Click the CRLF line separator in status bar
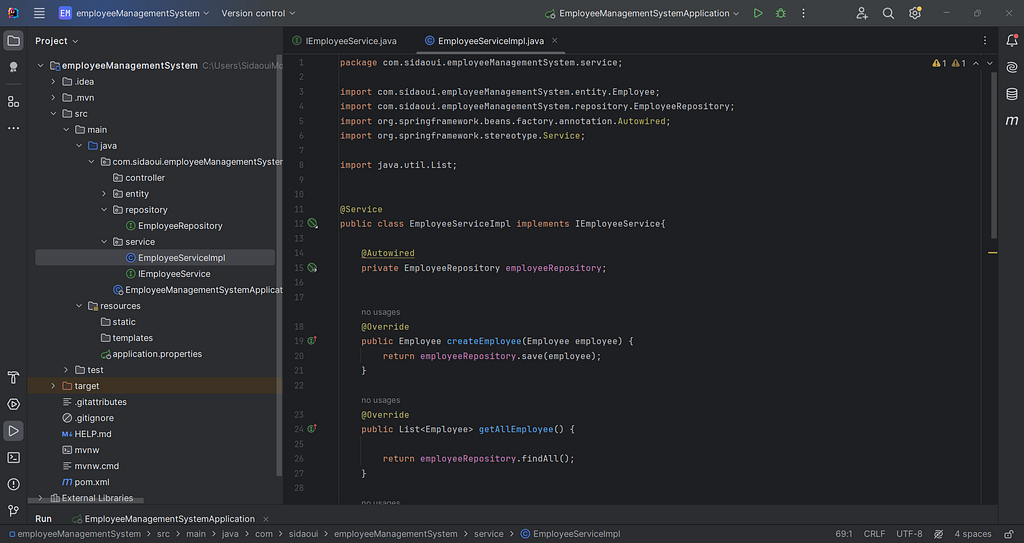1024x543 pixels. point(874,534)
